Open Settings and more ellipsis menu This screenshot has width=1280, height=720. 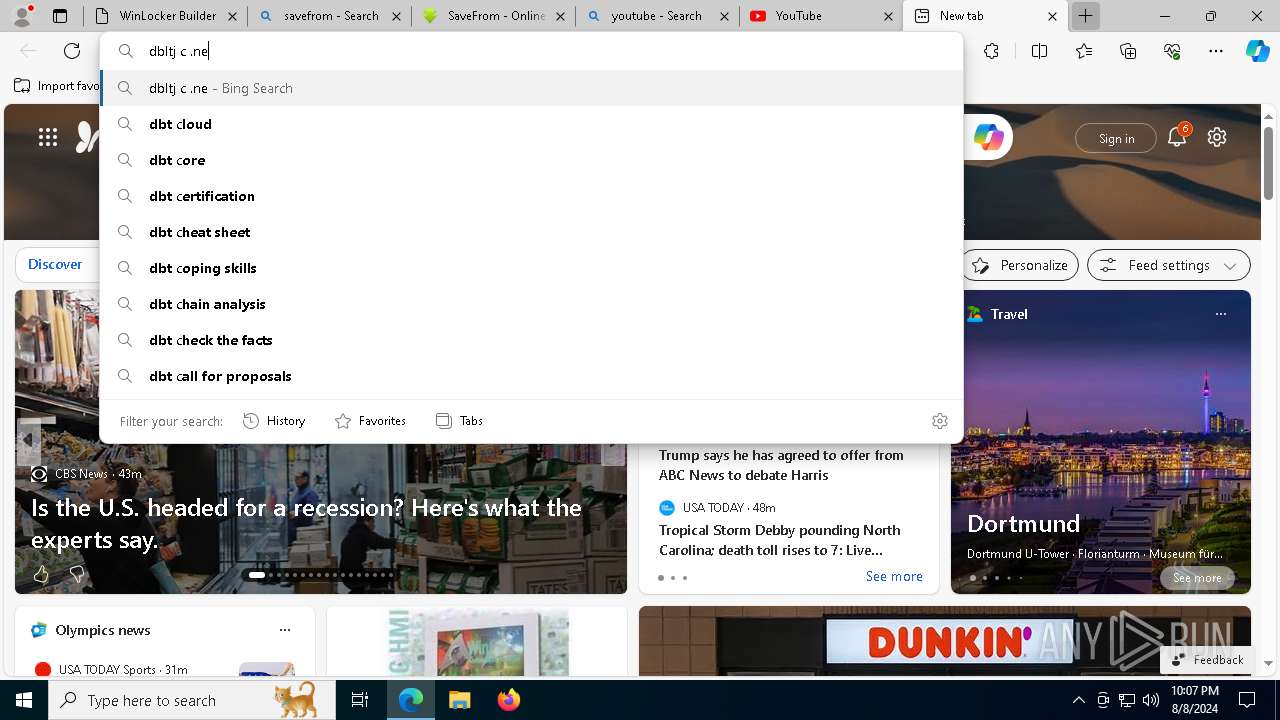click(x=1216, y=51)
